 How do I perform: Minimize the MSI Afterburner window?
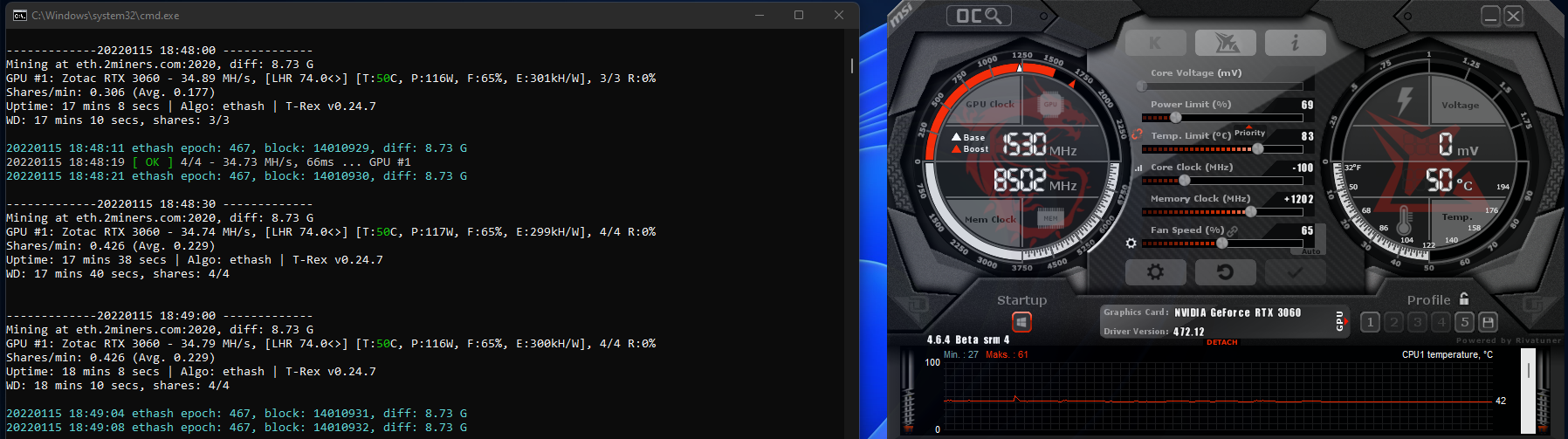click(x=1491, y=16)
